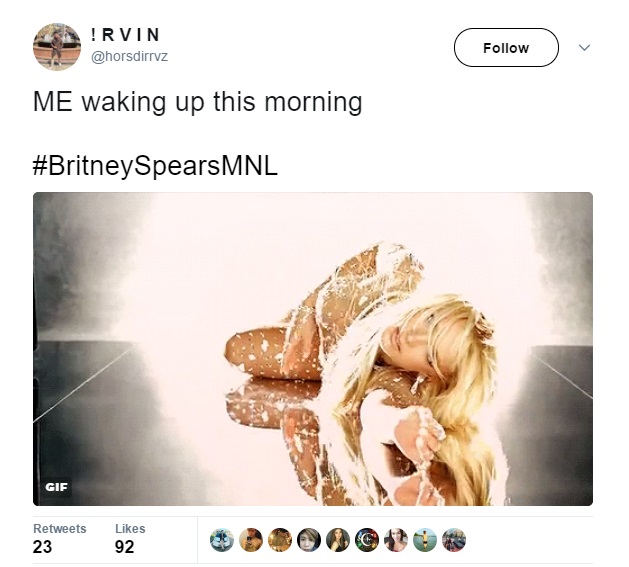Viewport: 629px width, 567px height.
Task: Open the #BritneySpearsMNL hashtag
Action: [x=155, y=165]
